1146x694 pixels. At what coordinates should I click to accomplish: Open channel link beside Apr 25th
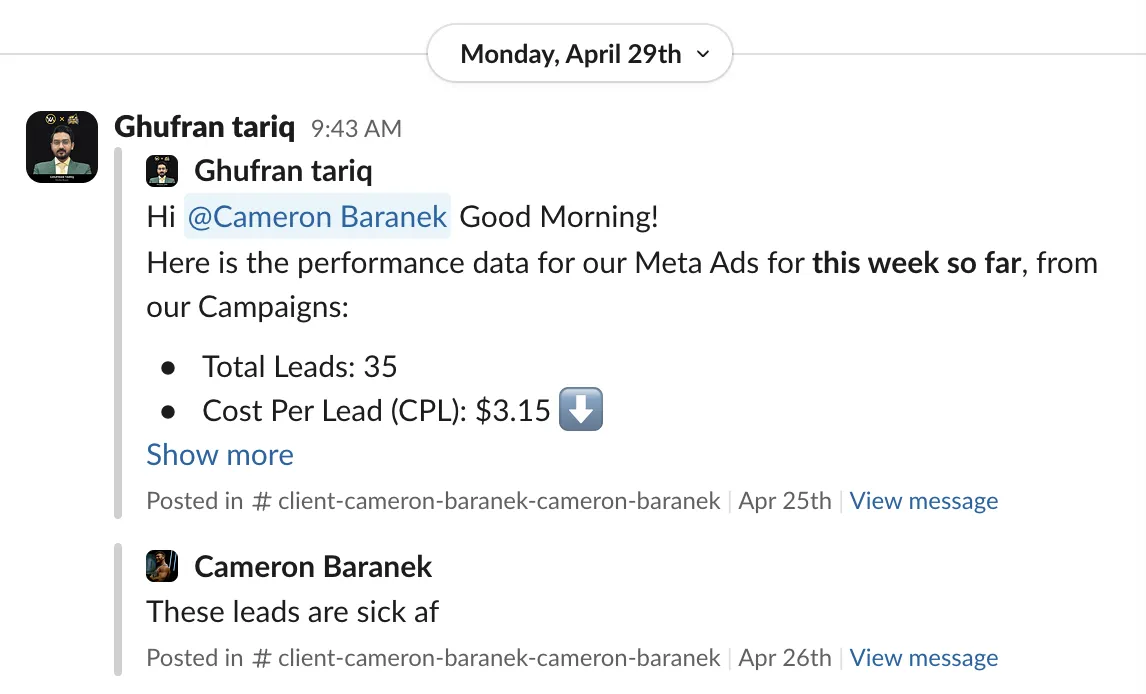click(486, 500)
